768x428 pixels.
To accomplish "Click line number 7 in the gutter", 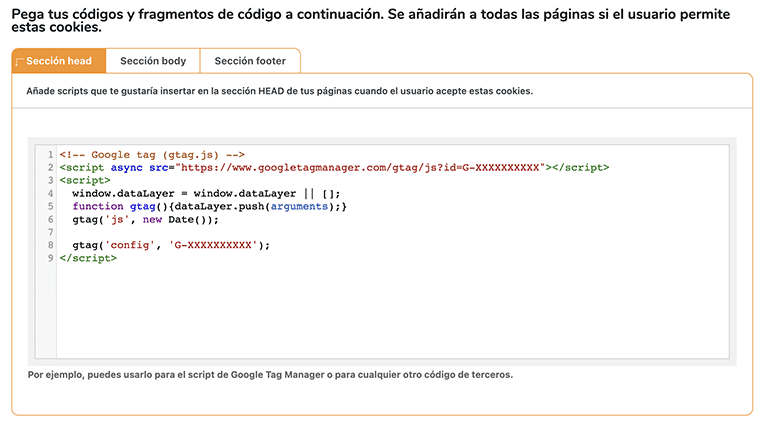I will tap(50, 232).
